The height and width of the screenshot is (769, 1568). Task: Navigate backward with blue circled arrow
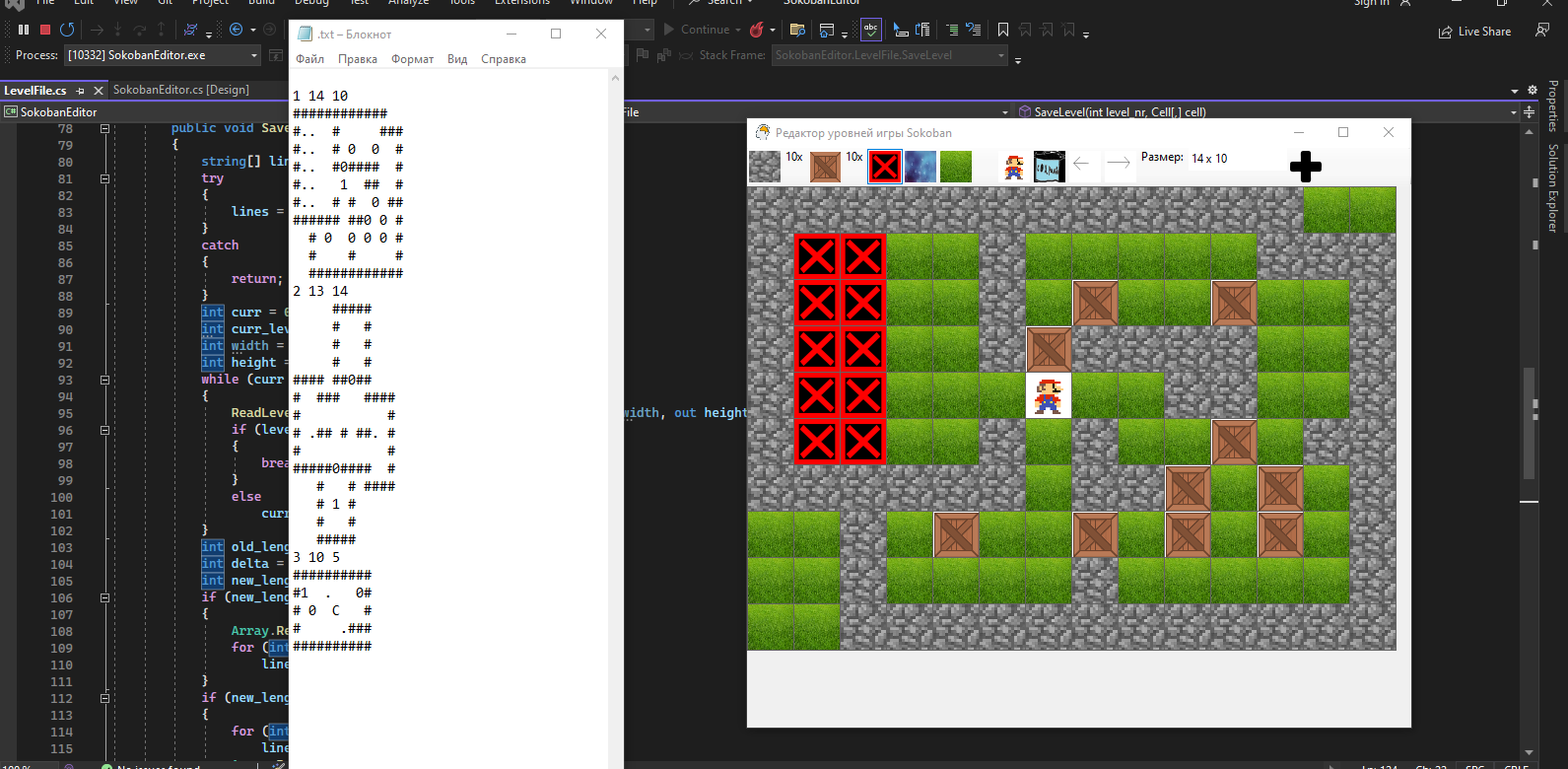tap(237, 30)
